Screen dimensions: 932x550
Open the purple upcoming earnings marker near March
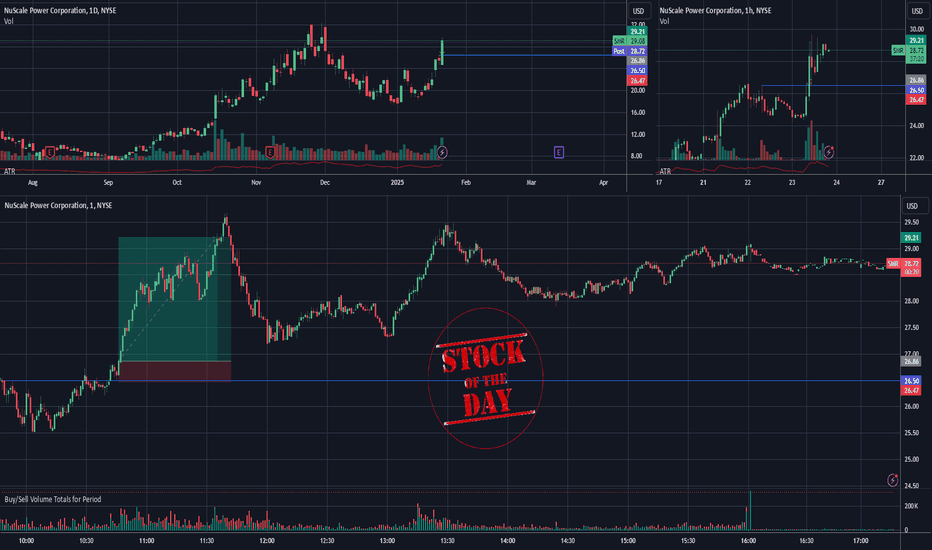tap(559, 153)
